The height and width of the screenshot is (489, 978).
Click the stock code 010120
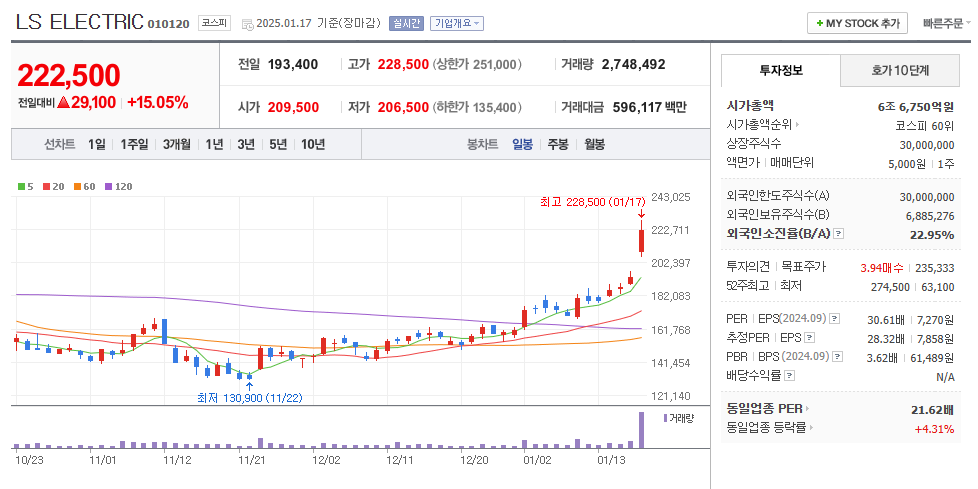pos(168,24)
